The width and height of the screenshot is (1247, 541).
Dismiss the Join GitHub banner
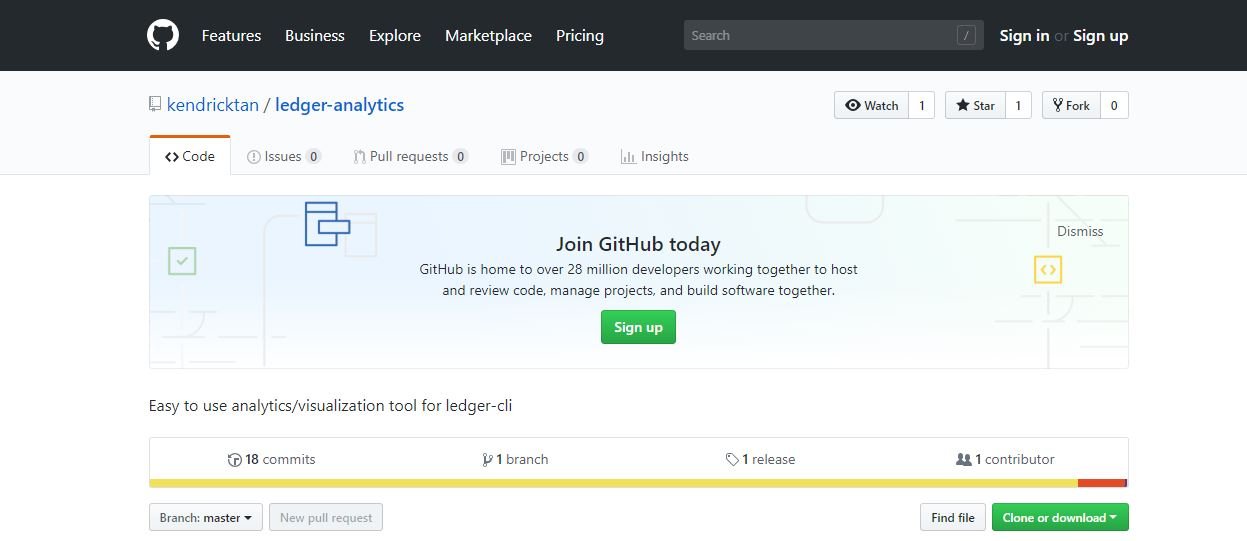point(1080,231)
